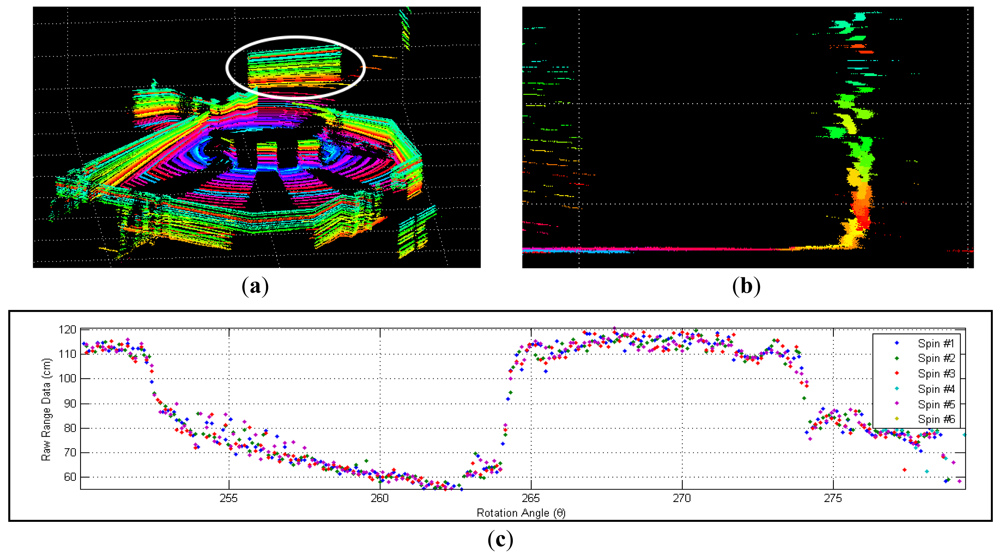The width and height of the screenshot is (1000, 558).
Task: Click the y-axis tick label 100
Action: coord(68,379)
